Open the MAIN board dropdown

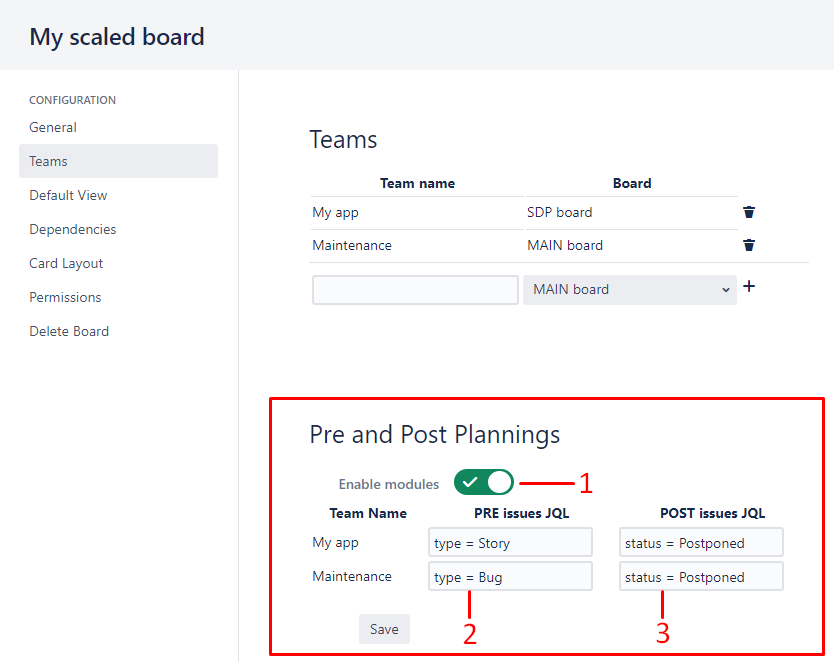630,290
